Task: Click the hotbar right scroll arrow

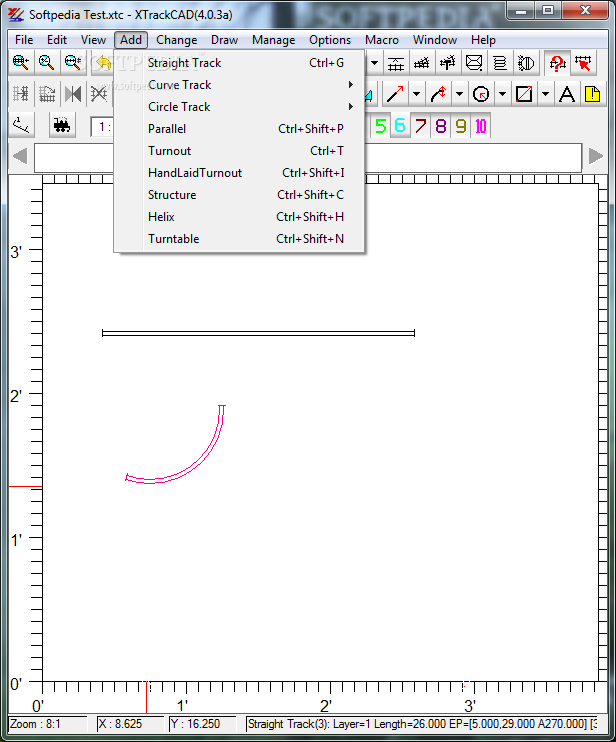Action: click(595, 156)
